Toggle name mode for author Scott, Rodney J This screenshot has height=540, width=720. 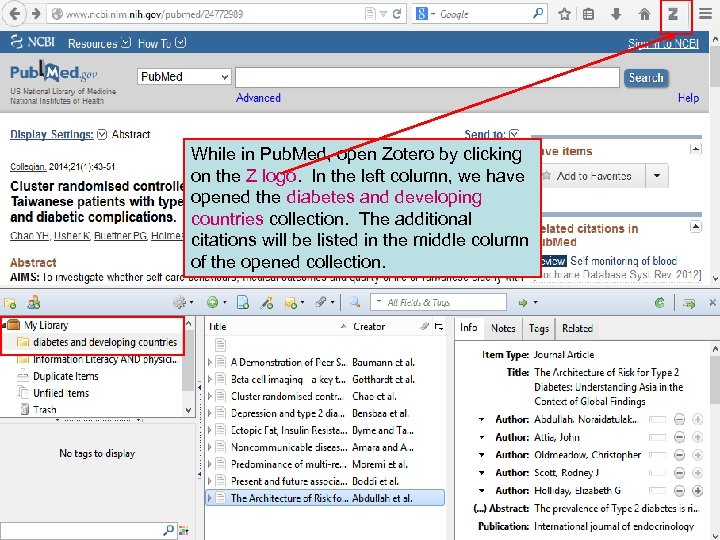pos(657,472)
